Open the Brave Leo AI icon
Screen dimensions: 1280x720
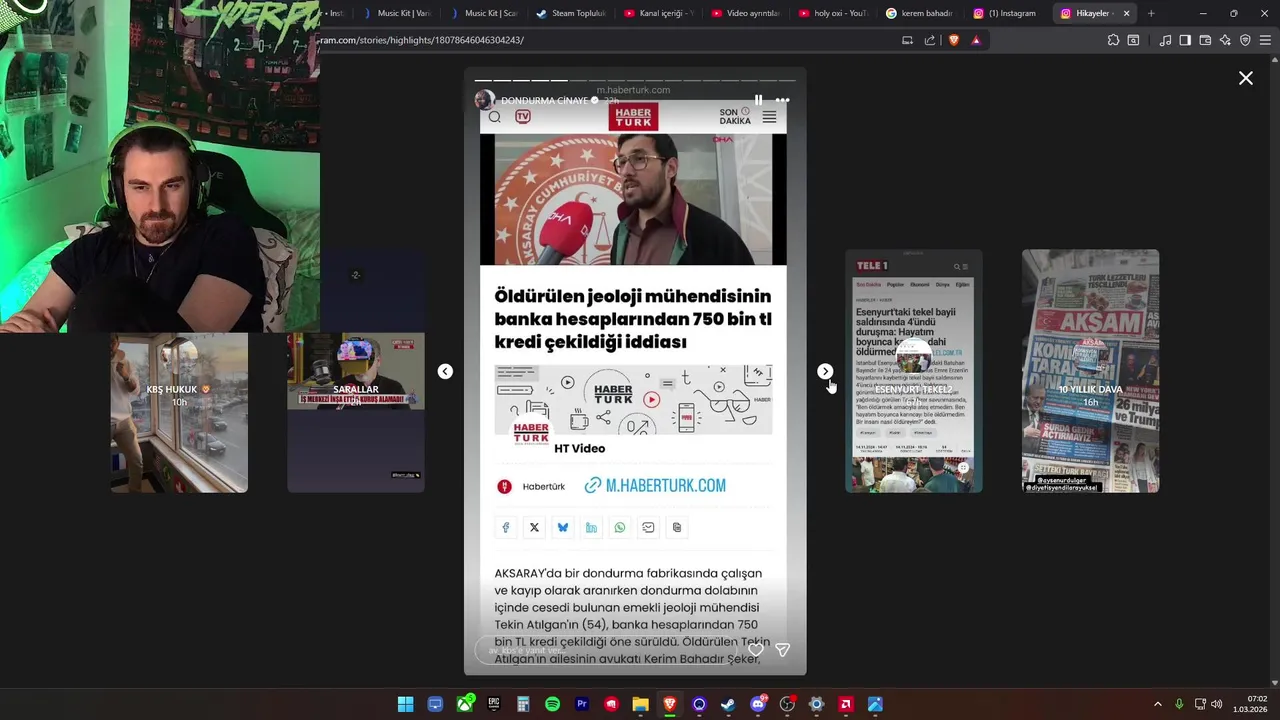(1225, 40)
